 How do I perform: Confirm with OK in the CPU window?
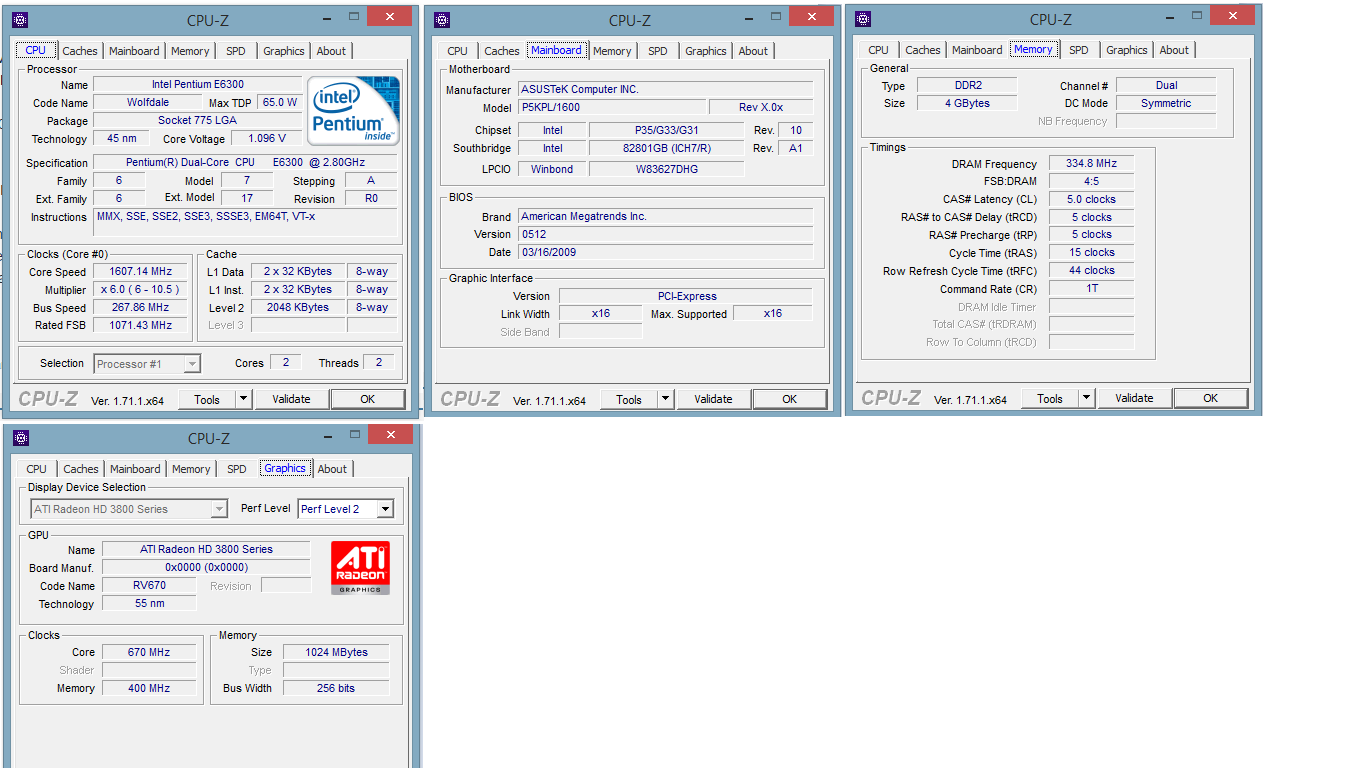[x=368, y=399]
